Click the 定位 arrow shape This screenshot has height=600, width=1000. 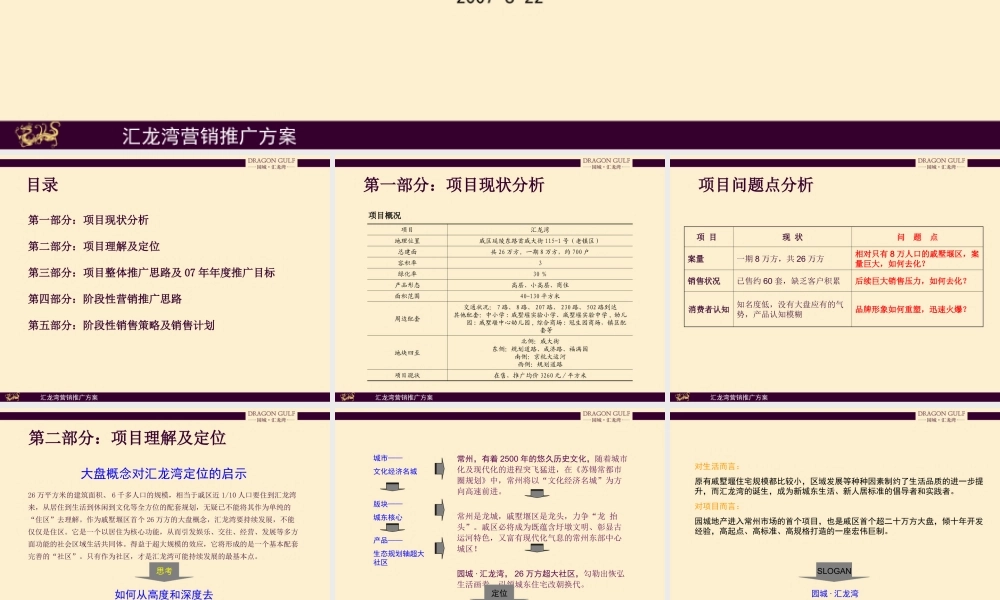click(x=499, y=592)
